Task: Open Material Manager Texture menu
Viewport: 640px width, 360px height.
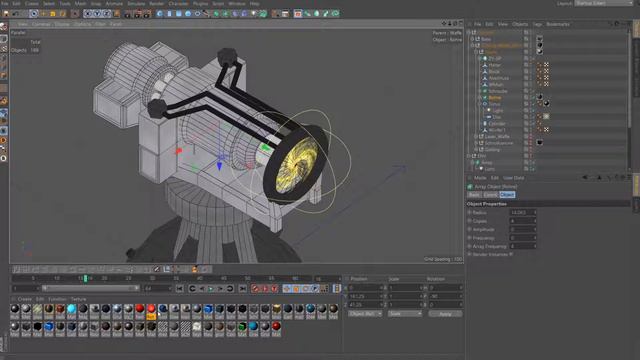Action: [x=78, y=299]
